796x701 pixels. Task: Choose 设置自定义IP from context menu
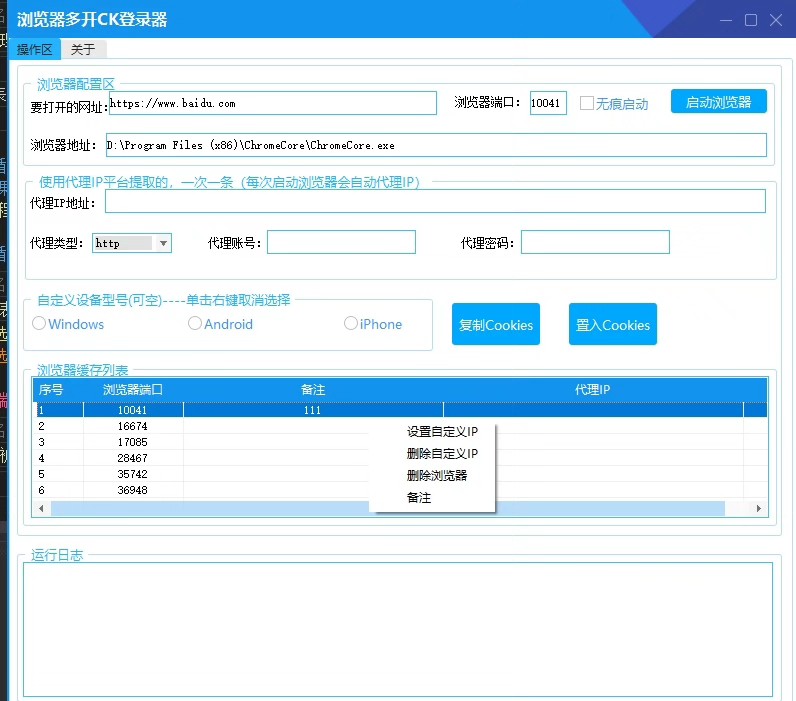tap(442, 432)
